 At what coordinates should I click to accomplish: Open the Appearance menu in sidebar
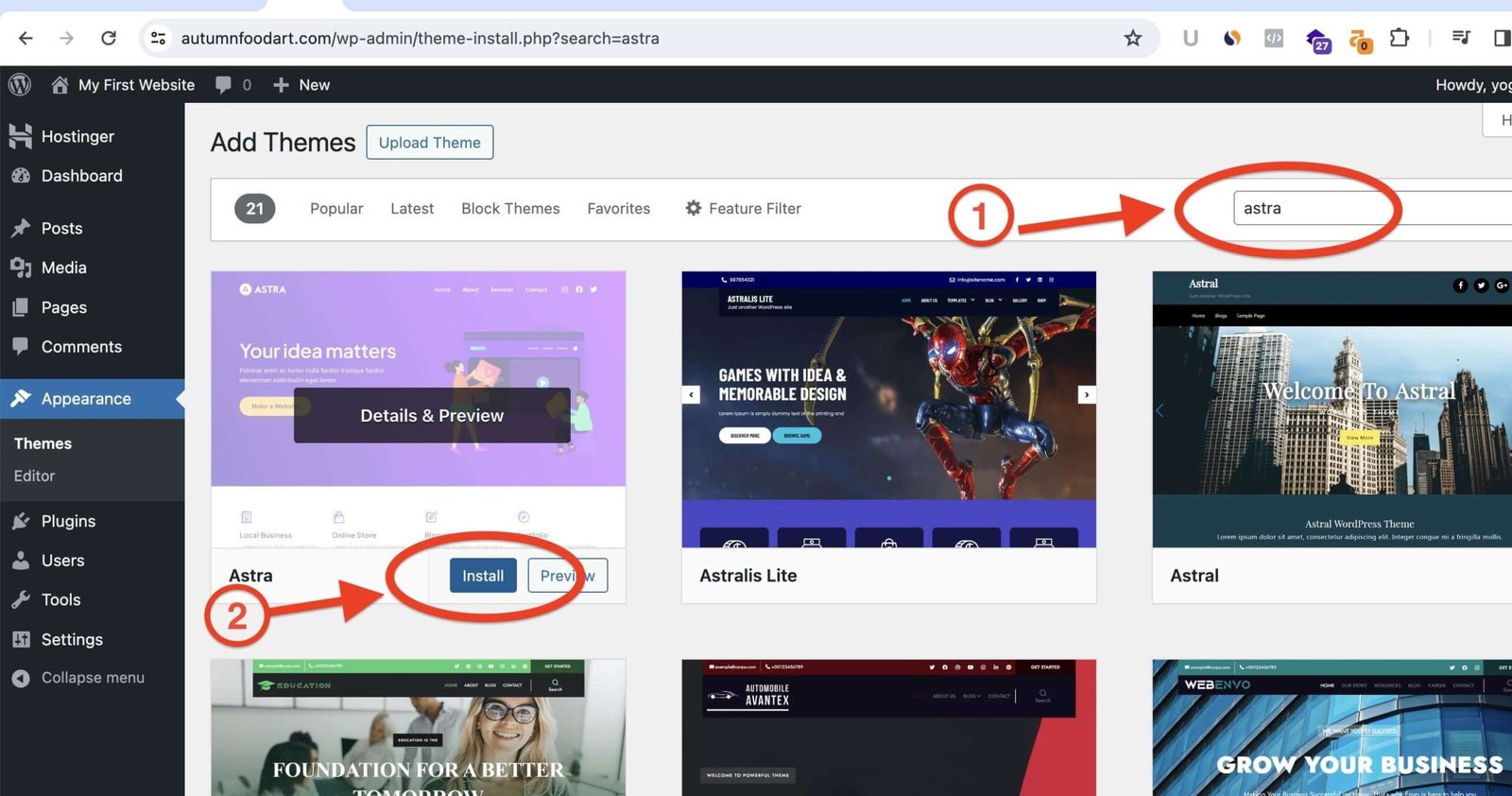[x=92, y=399]
